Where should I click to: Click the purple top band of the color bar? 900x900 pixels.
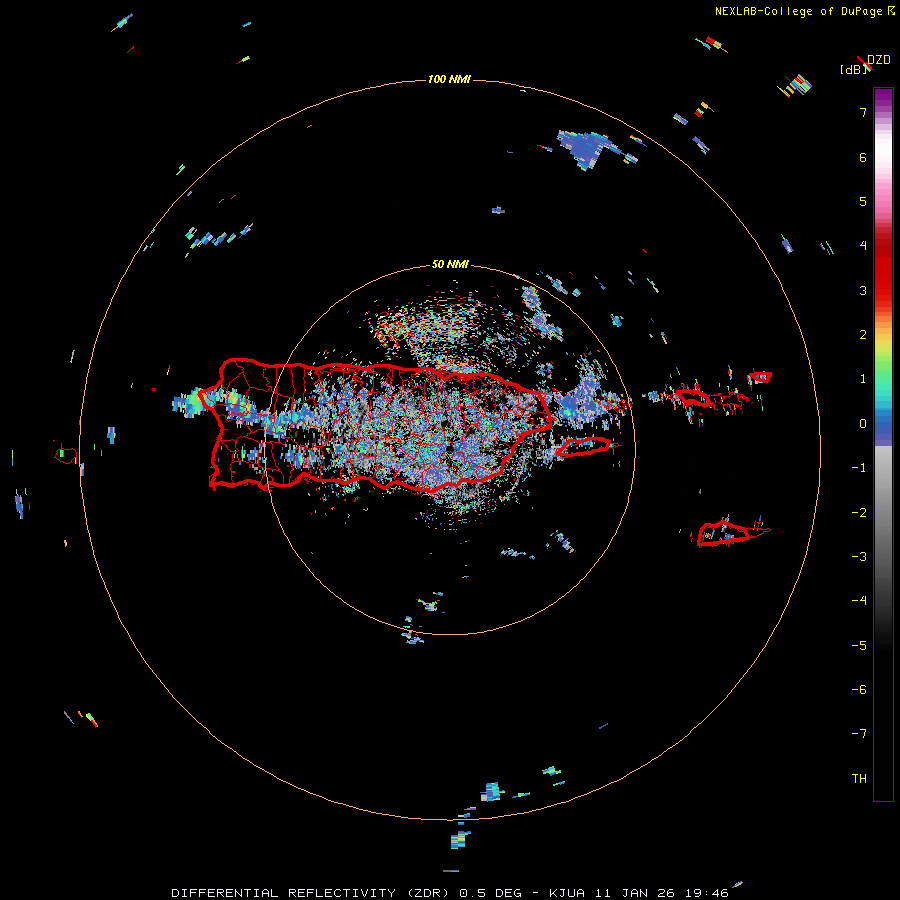[x=883, y=98]
